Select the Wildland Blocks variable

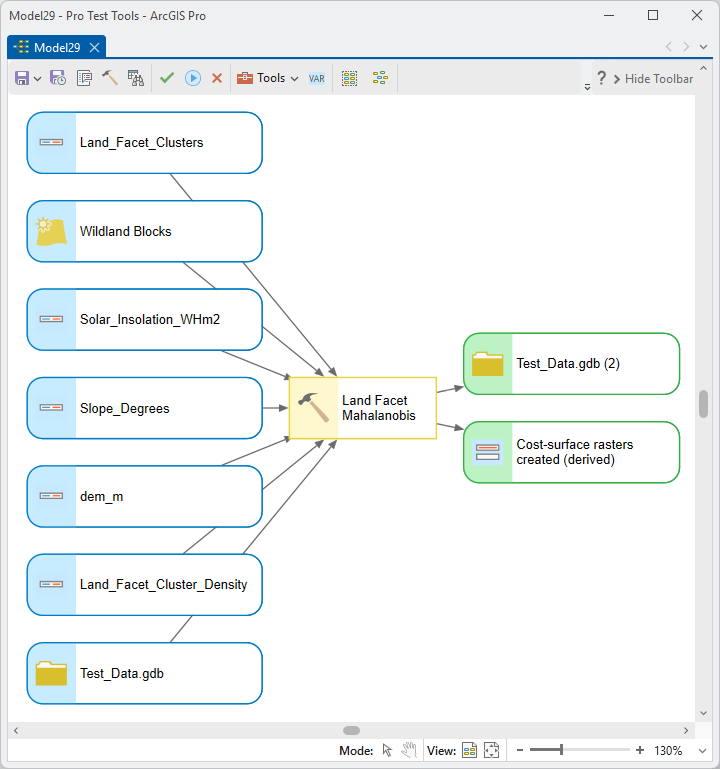(x=145, y=231)
